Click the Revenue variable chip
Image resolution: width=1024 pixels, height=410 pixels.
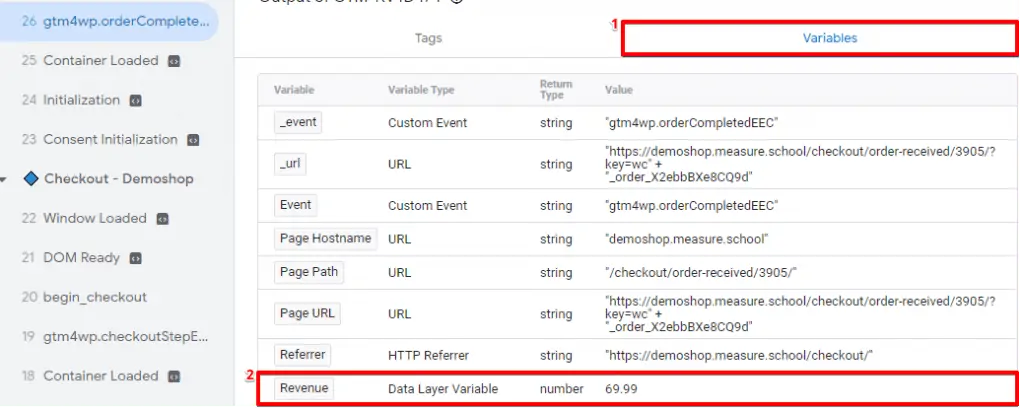[304, 388]
